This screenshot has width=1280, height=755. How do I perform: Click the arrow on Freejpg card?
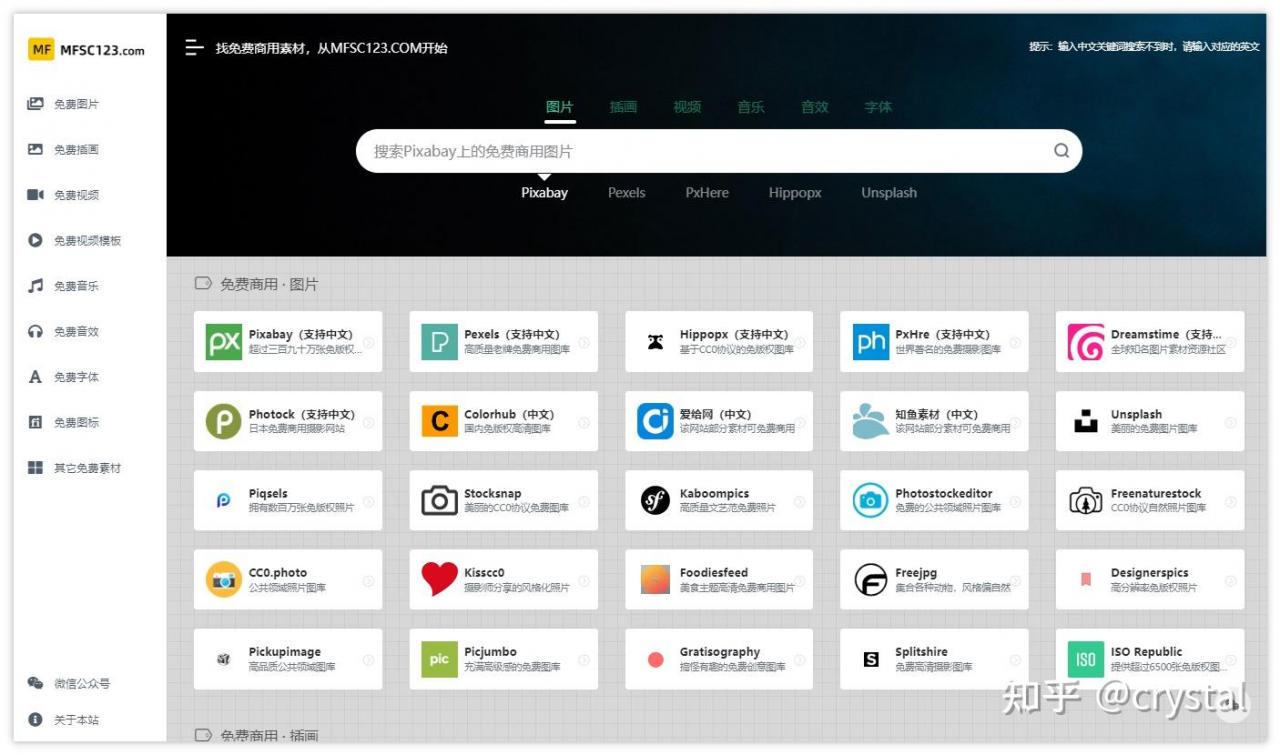1015,580
